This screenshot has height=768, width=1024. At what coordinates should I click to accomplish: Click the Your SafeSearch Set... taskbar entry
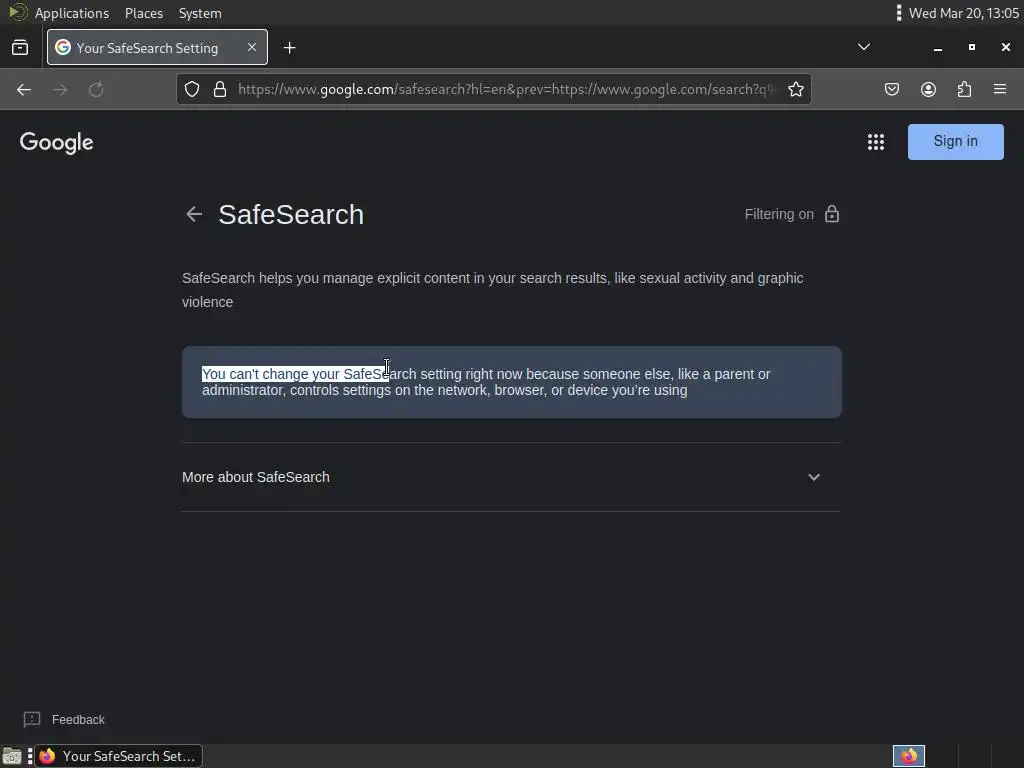(118, 756)
